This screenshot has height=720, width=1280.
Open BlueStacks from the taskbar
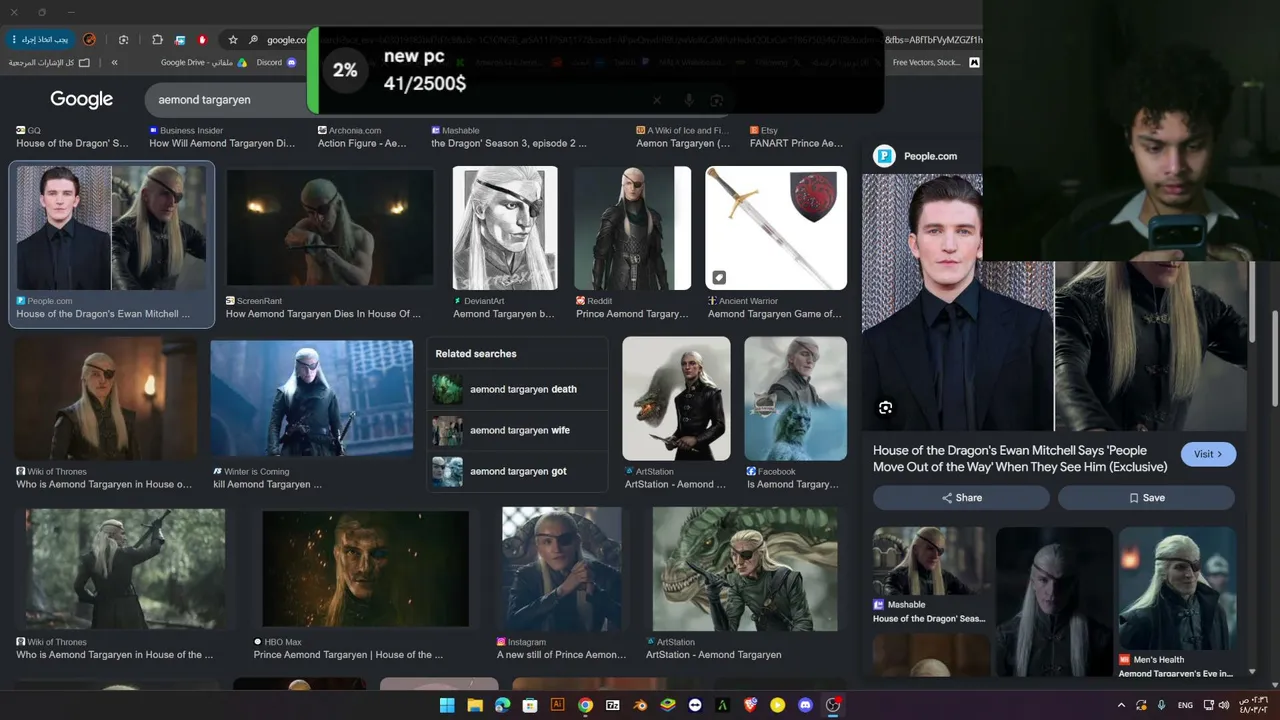(668, 705)
